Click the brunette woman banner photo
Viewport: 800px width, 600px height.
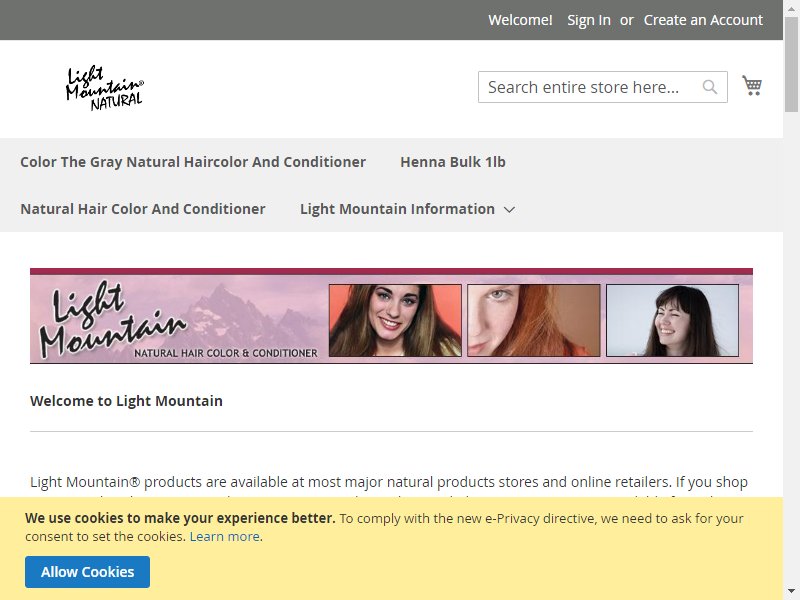pos(395,320)
